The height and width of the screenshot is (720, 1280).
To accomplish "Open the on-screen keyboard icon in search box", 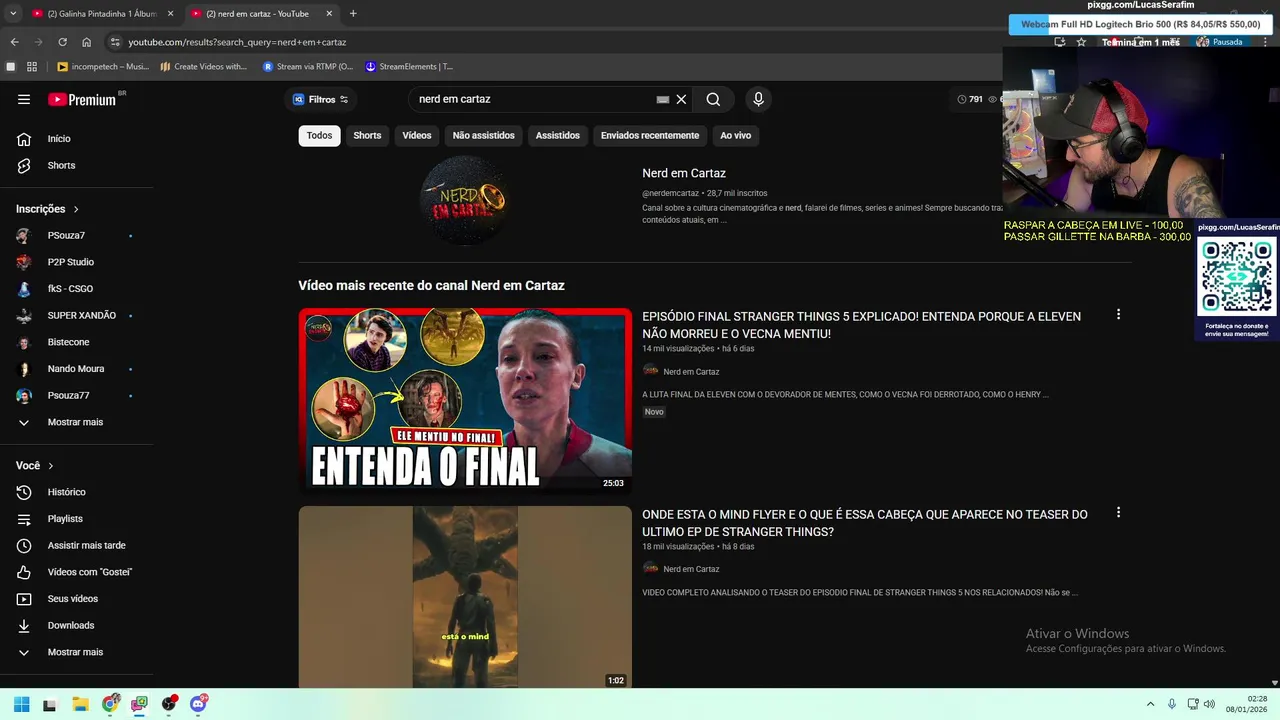I will (x=662, y=99).
